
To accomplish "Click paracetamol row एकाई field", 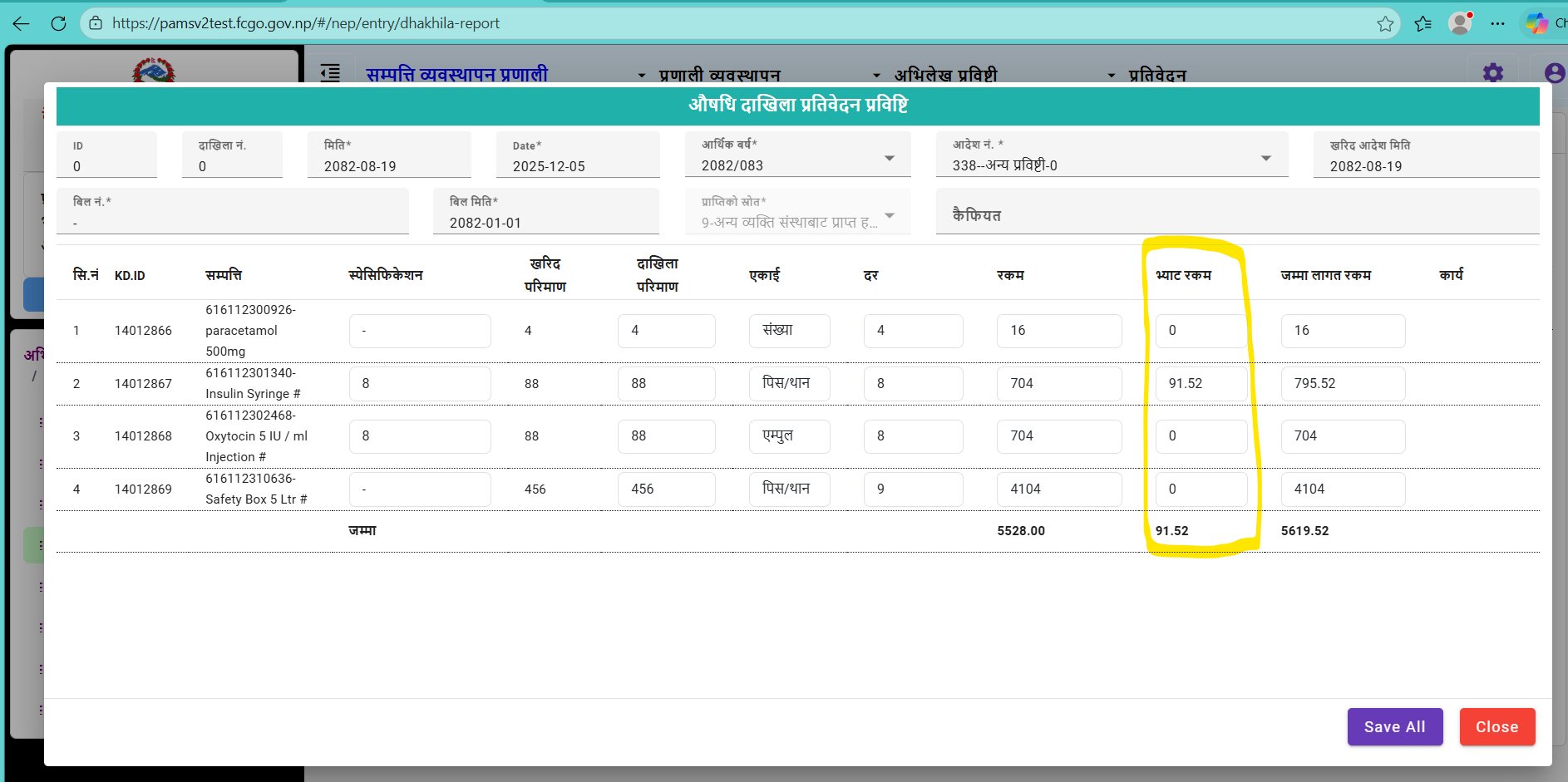I will [x=790, y=331].
